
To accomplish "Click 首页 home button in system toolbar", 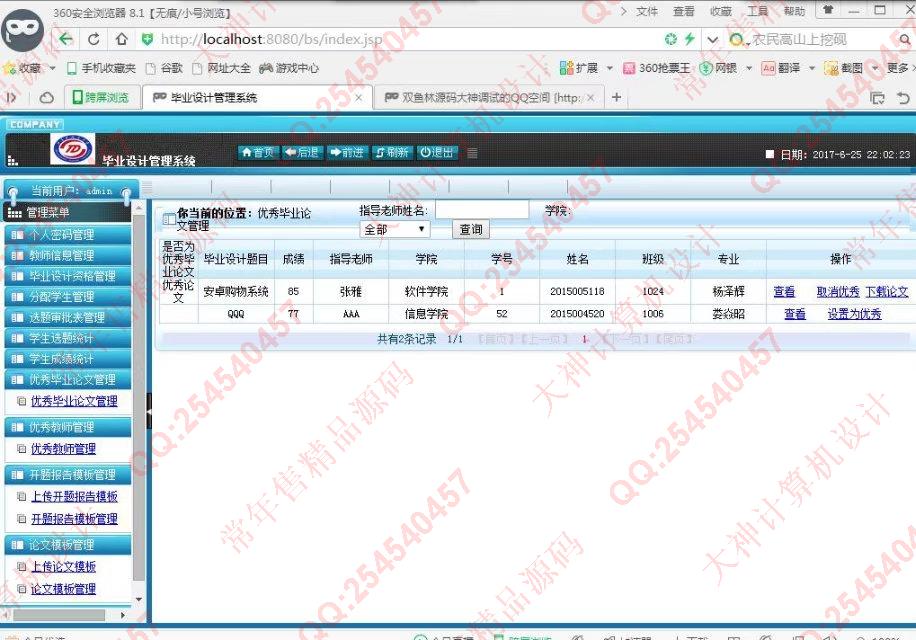I will click(x=258, y=152).
